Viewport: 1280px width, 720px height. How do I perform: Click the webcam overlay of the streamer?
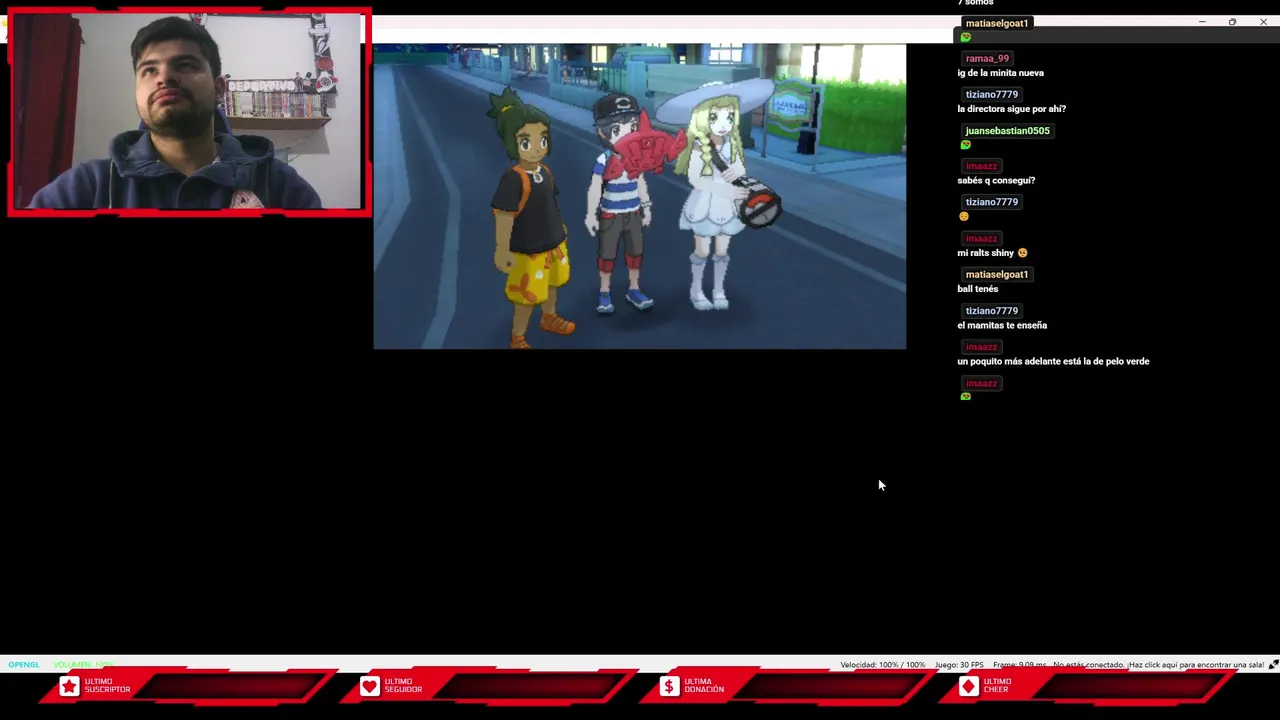(189, 112)
